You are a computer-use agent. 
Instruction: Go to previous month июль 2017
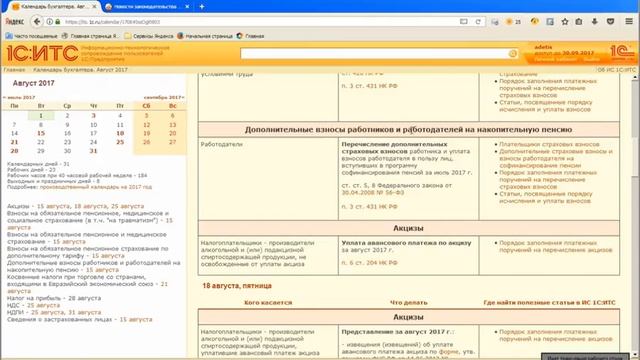[19, 97]
